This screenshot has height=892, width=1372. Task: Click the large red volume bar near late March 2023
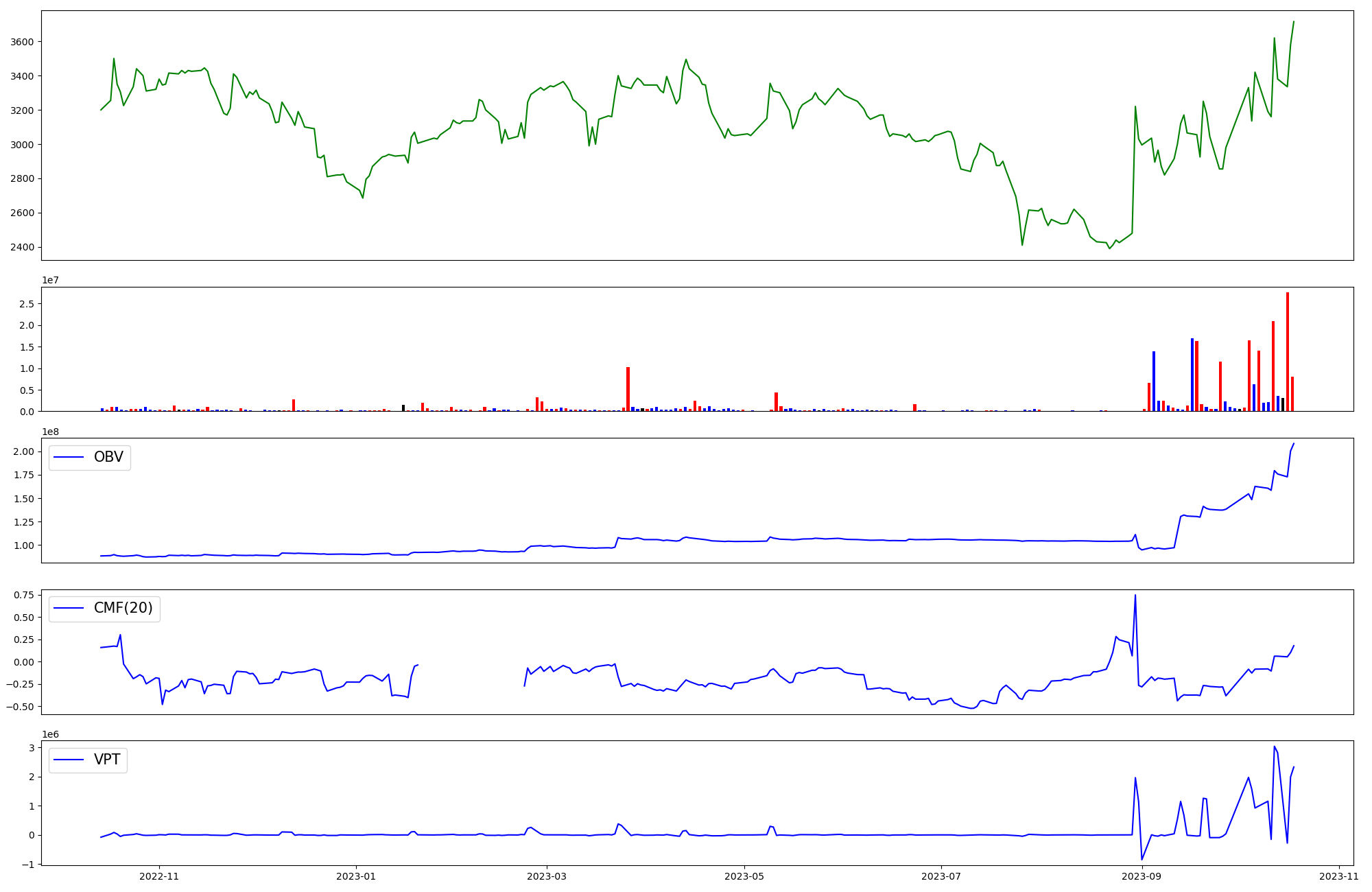pos(628,389)
